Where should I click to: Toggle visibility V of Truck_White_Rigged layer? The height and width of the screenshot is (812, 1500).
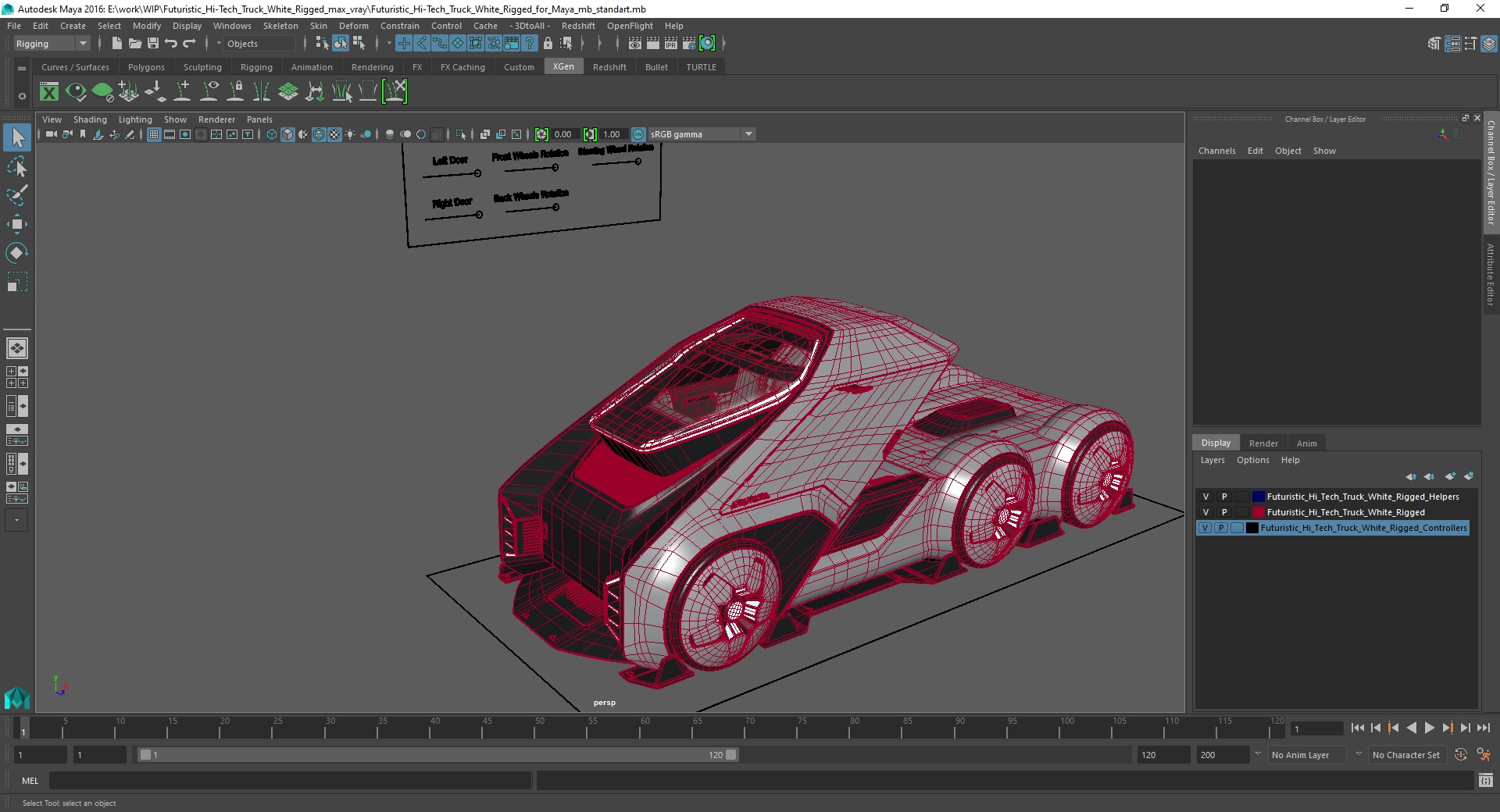pos(1205,512)
